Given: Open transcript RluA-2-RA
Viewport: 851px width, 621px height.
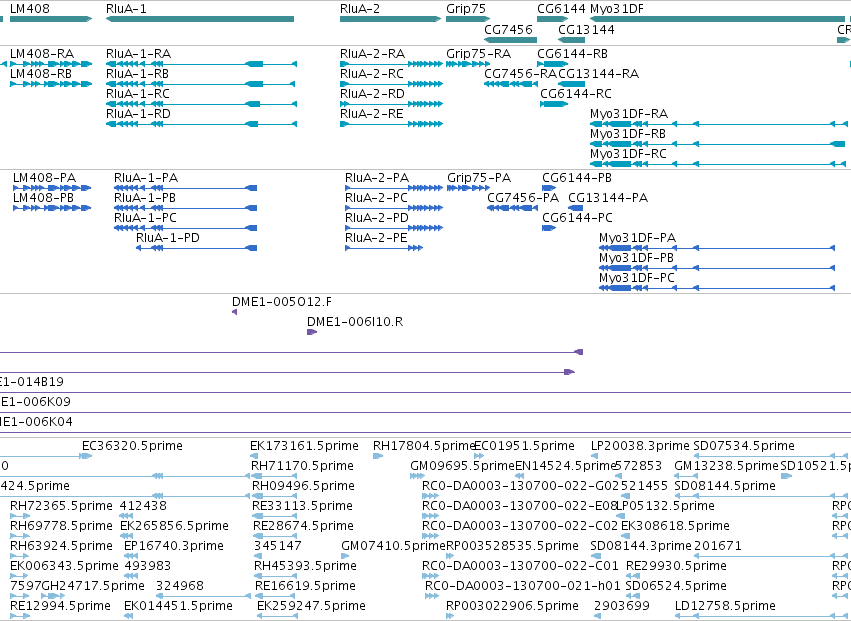Looking at the screenshot, I should (391, 64).
